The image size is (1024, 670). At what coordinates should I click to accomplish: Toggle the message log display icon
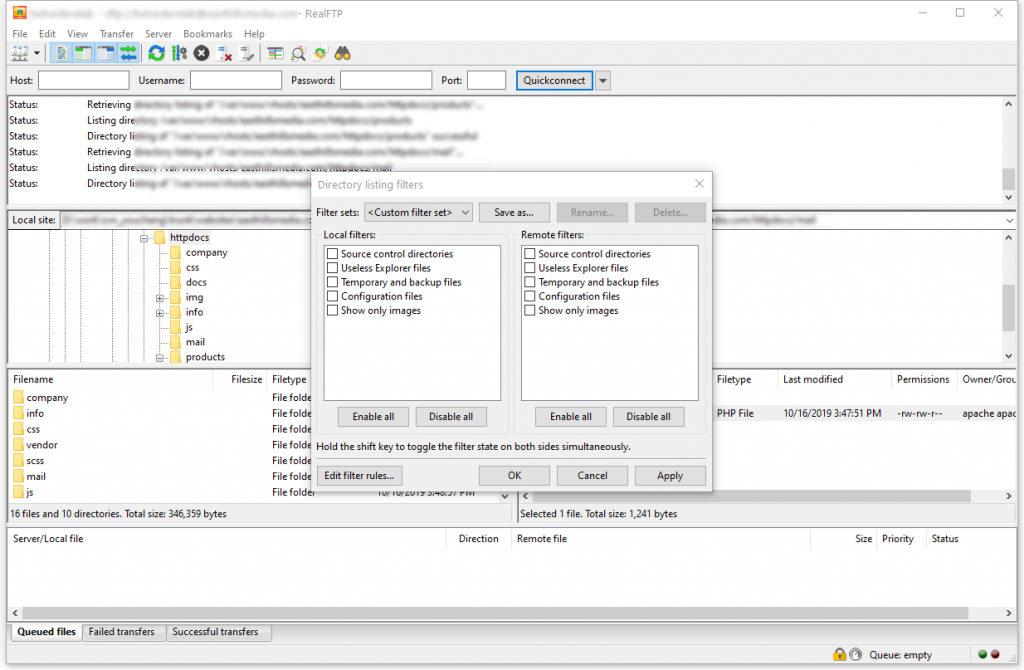61,54
